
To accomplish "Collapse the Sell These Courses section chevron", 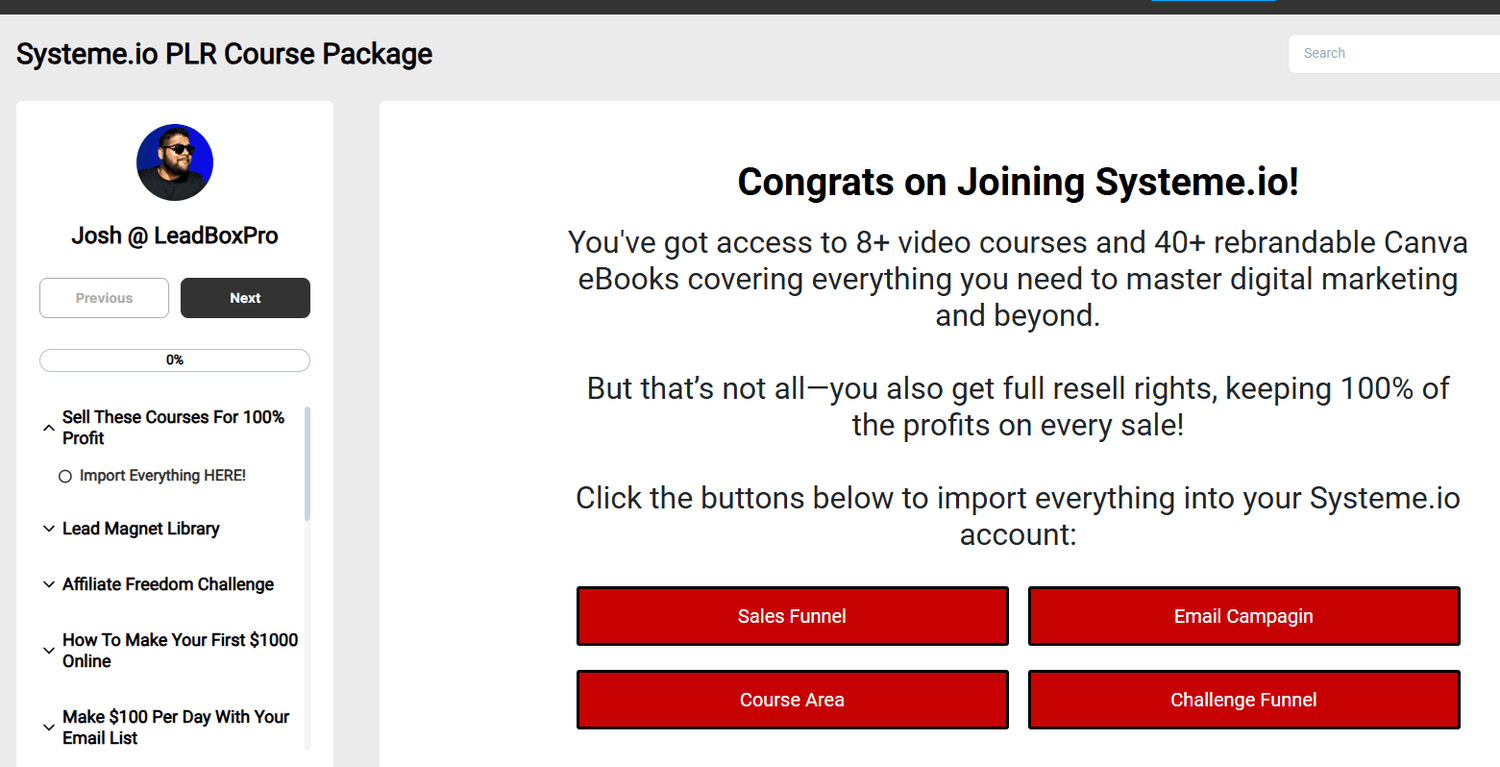I will coord(48,428).
